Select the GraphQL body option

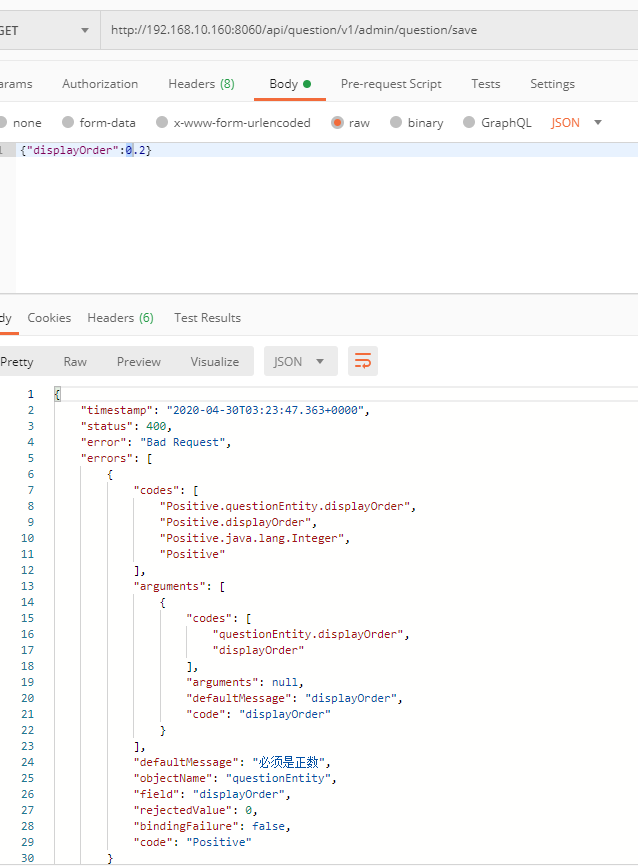point(468,123)
